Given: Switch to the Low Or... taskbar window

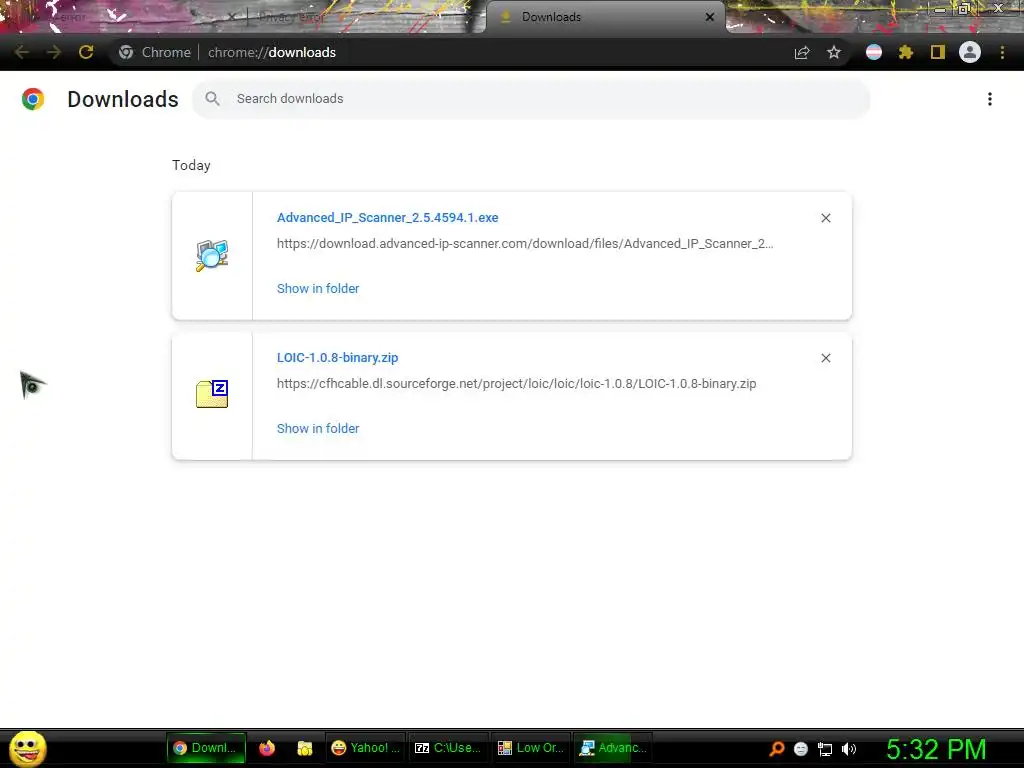Looking at the screenshot, I should (x=530, y=748).
